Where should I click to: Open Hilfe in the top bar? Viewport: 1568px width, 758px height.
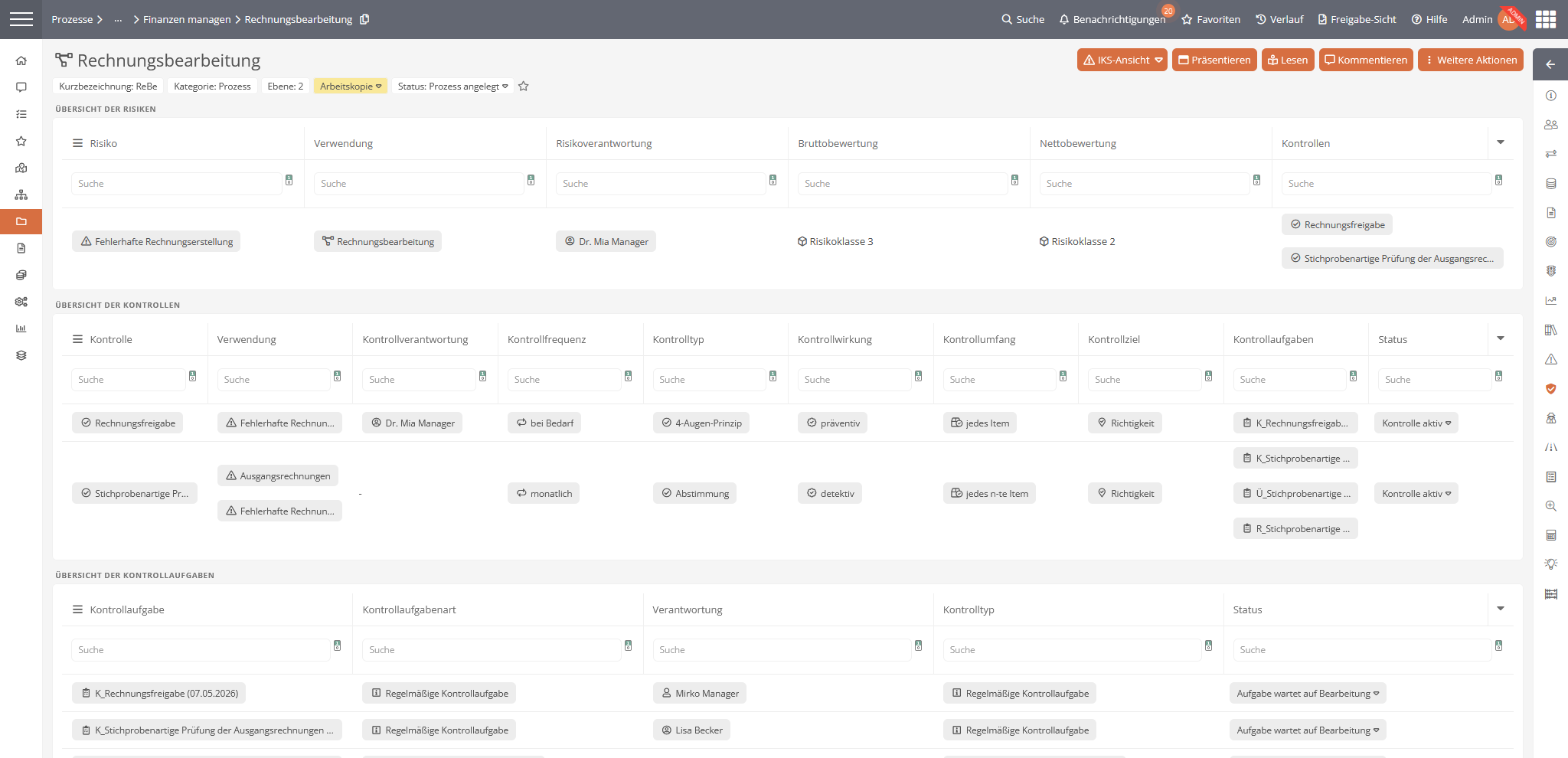click(1429, 19)
